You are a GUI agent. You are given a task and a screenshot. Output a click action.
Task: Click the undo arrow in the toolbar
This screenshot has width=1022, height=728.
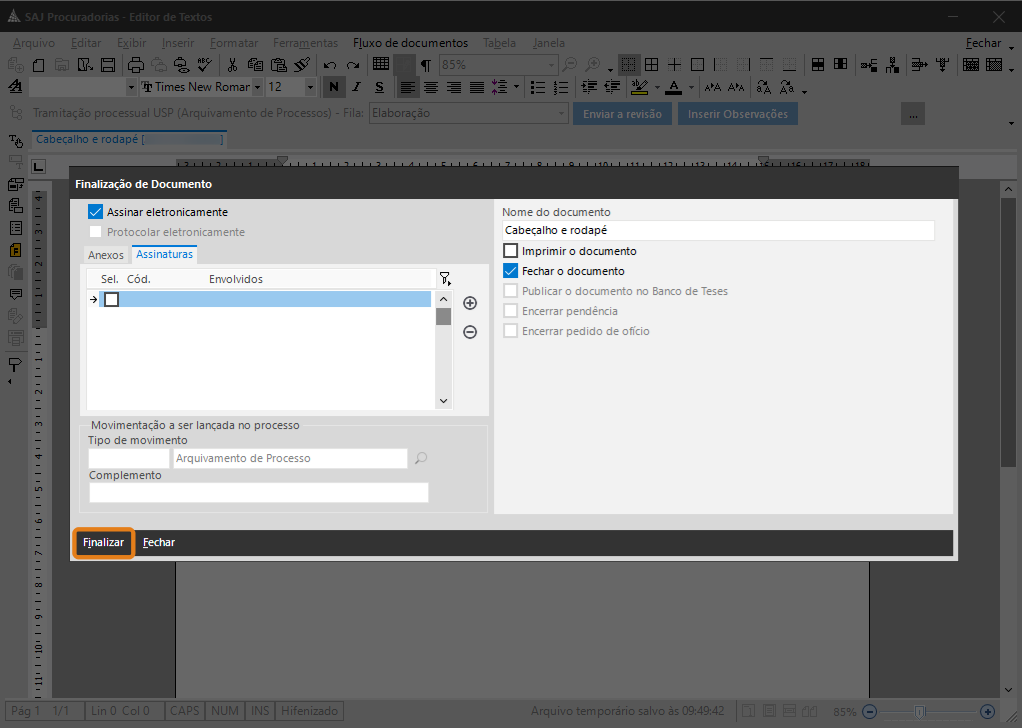click(329, 65)
